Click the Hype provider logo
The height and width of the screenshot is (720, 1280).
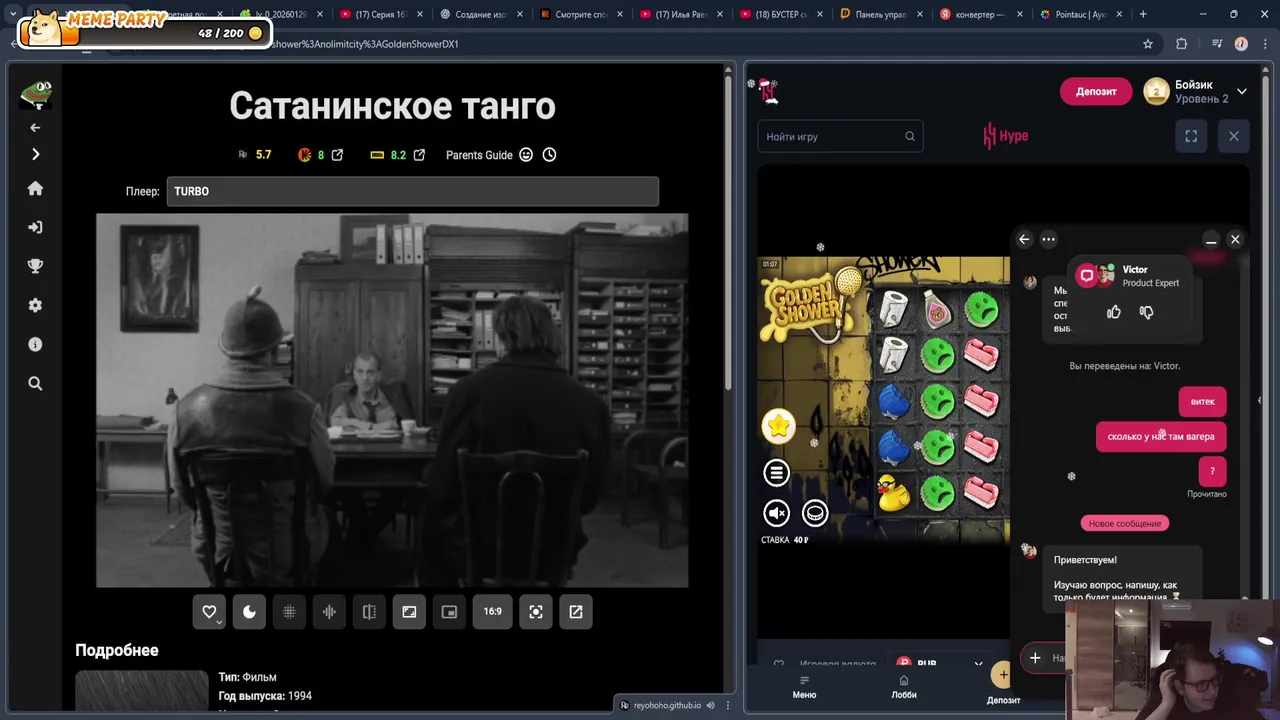pyautogui.click(x=1005, y=136)
